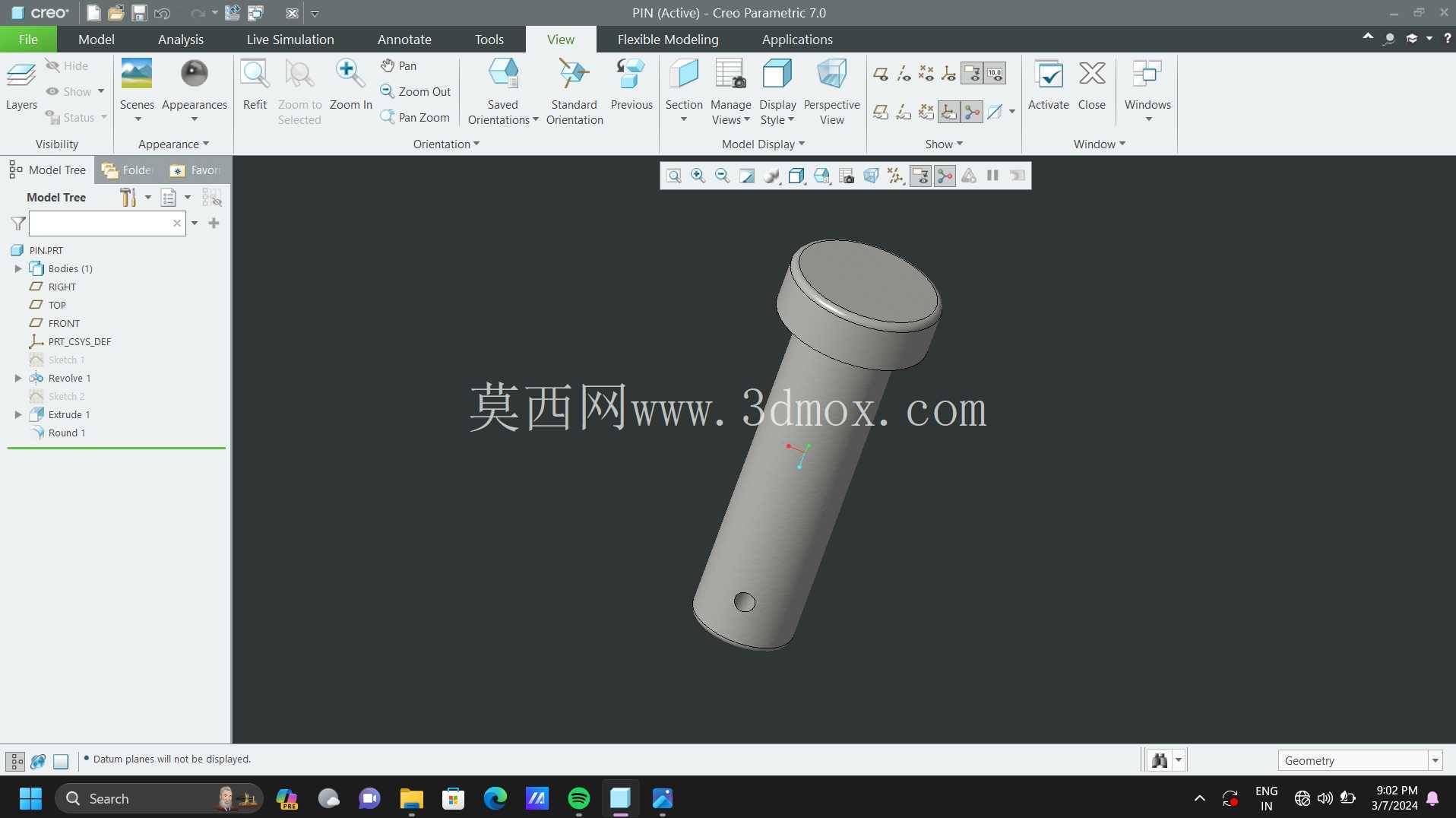Expand the Revolve 1 feature
Image resolution: width=1456 pixels, height=818 pixels.
(18, 378)
